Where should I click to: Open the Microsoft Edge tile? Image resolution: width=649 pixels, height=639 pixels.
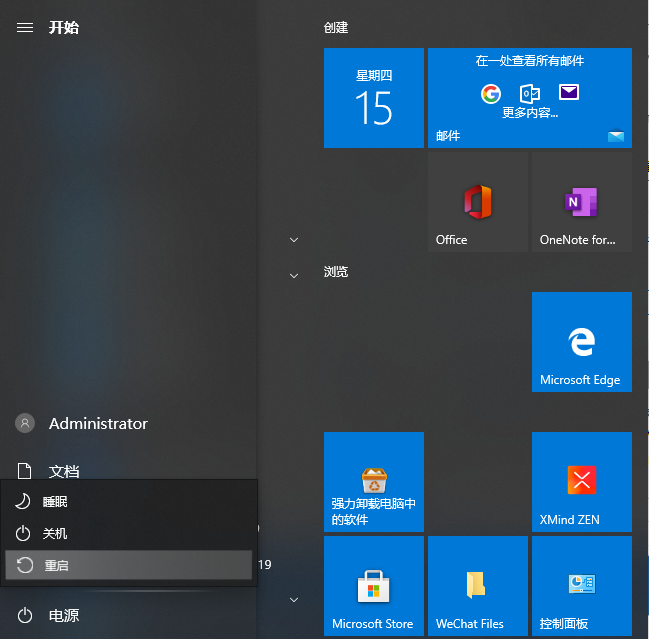pos(581,341)
